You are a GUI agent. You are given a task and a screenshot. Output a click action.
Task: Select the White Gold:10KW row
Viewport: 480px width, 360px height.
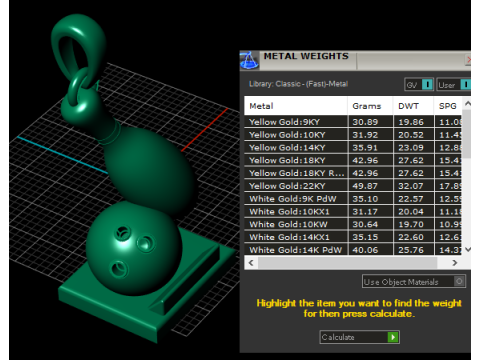[x=353, y=224]
